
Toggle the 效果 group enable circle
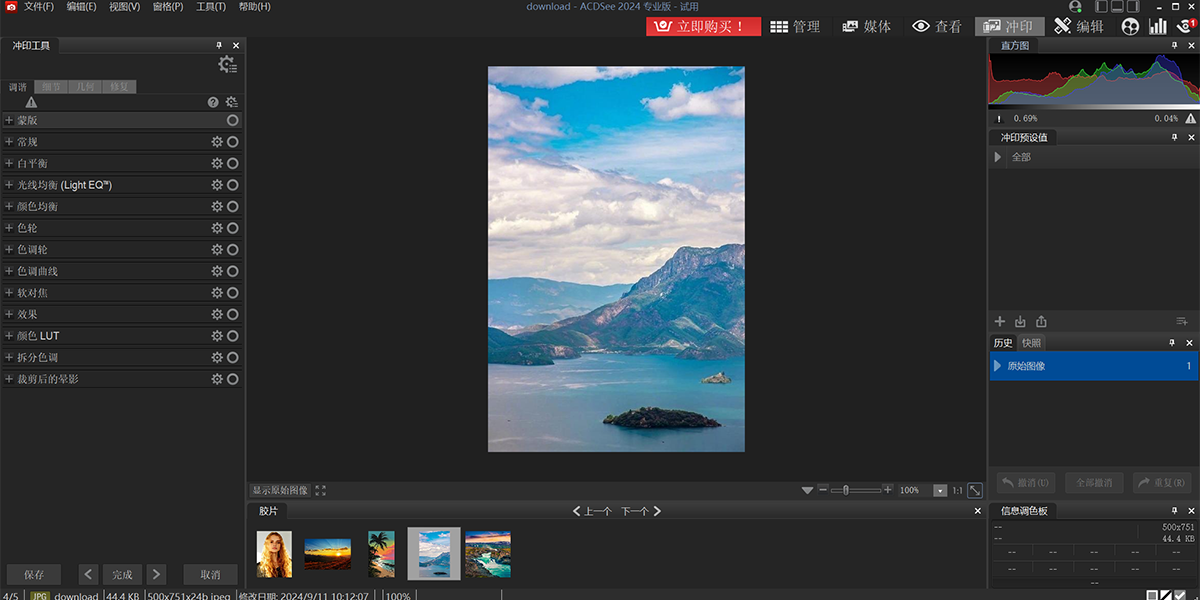pyautogui.click(x=233, y=315)
